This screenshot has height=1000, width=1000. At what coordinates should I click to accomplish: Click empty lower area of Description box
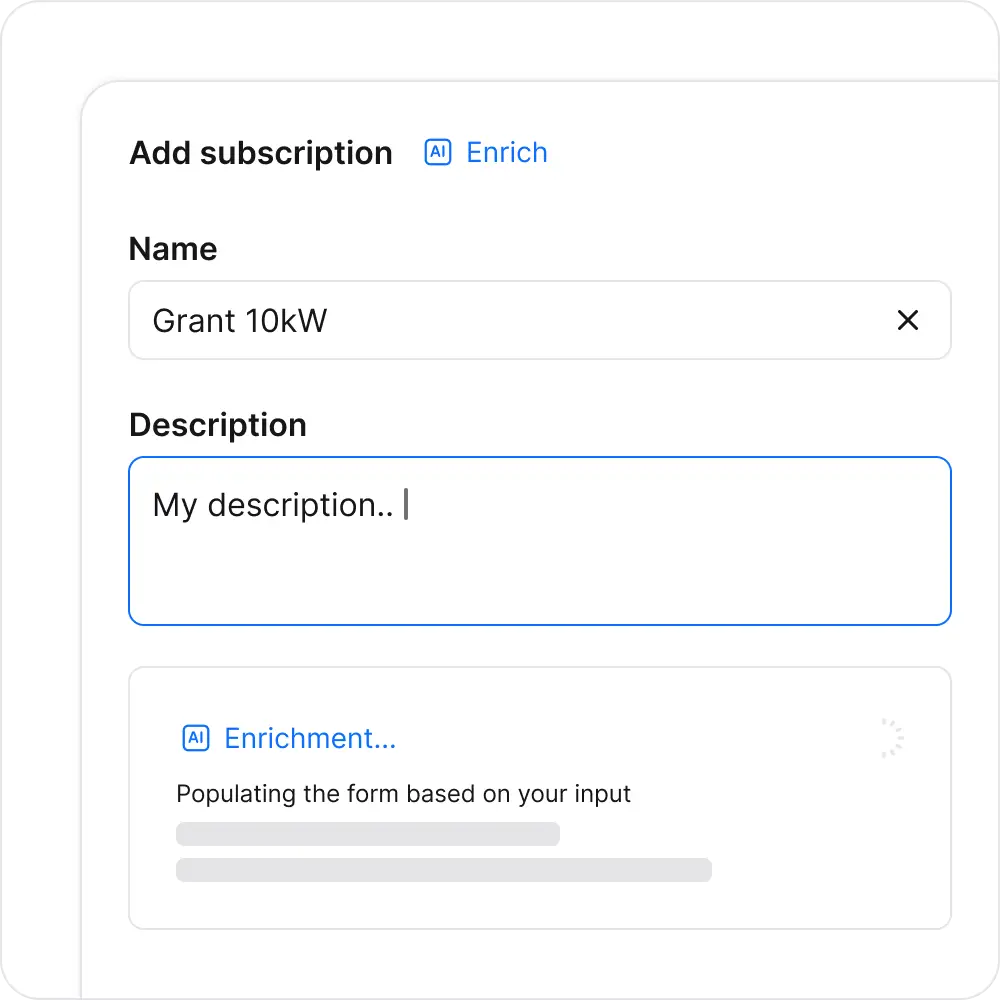pyautogui.click(x=540, y=585)
